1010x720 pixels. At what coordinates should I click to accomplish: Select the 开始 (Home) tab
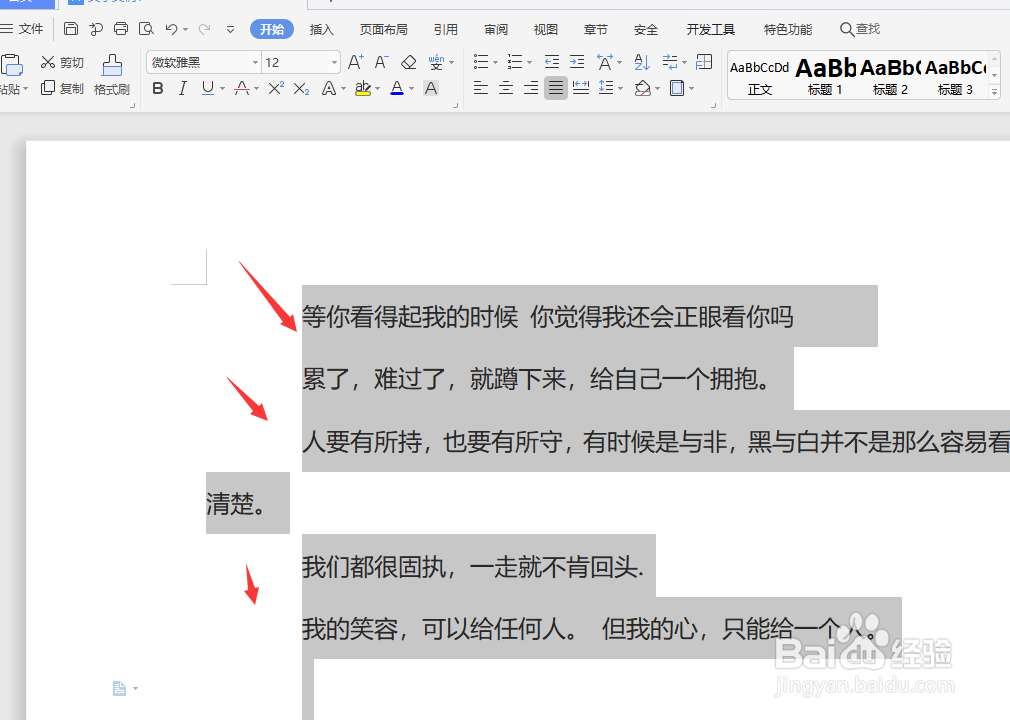click(x=272, y=30)
